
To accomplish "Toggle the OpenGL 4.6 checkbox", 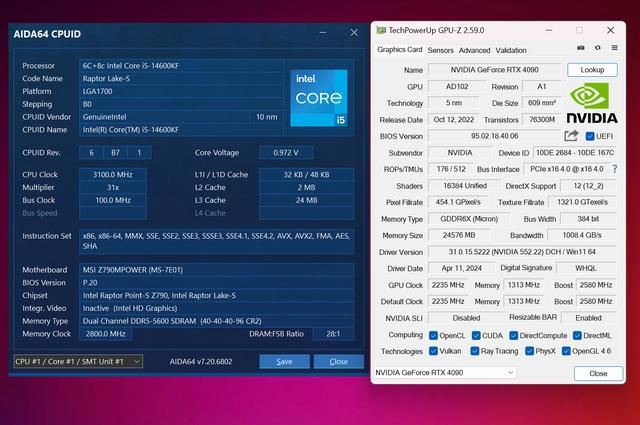I will click(566, 351).
